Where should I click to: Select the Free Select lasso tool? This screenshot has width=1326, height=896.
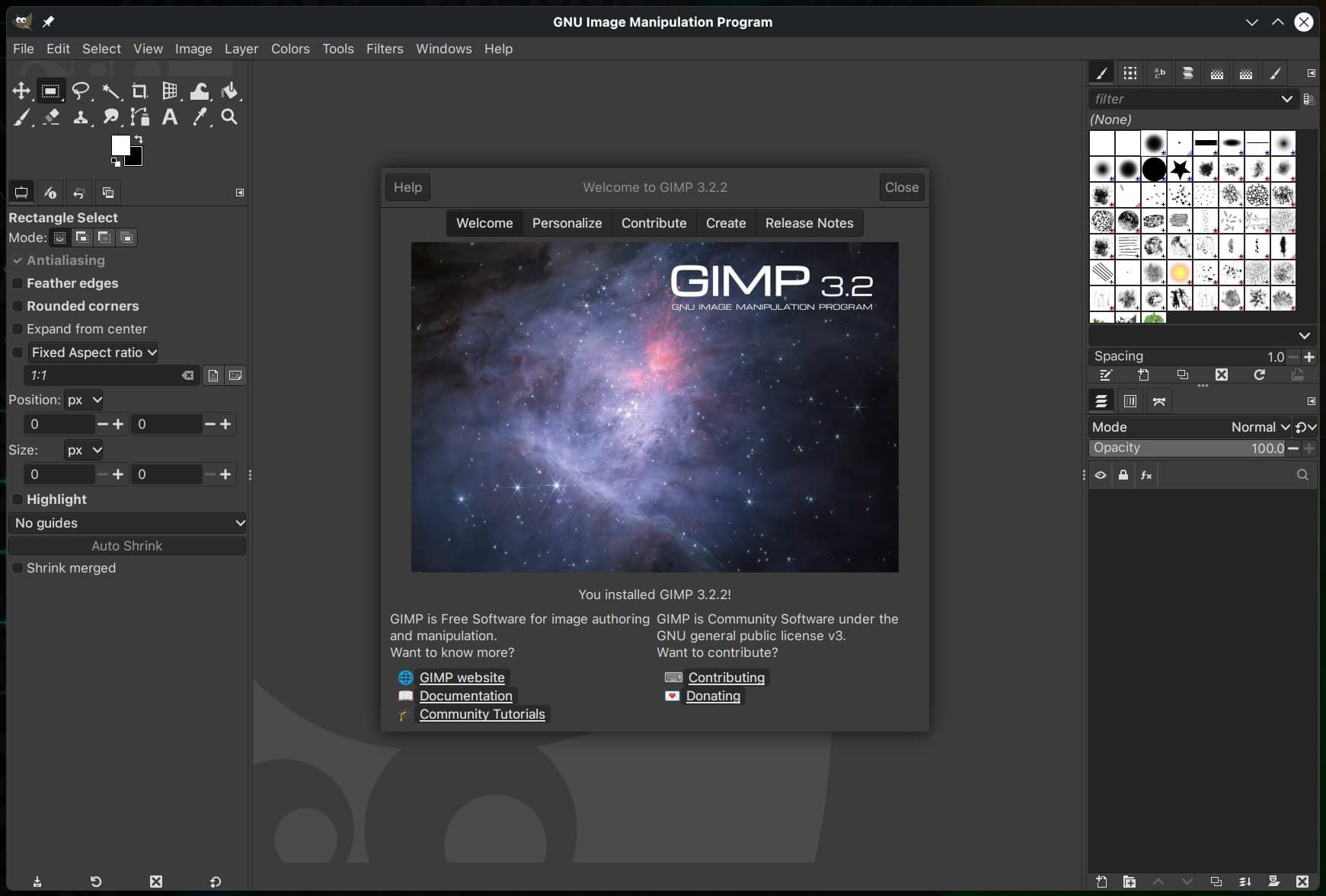click(x=80, y=91)
